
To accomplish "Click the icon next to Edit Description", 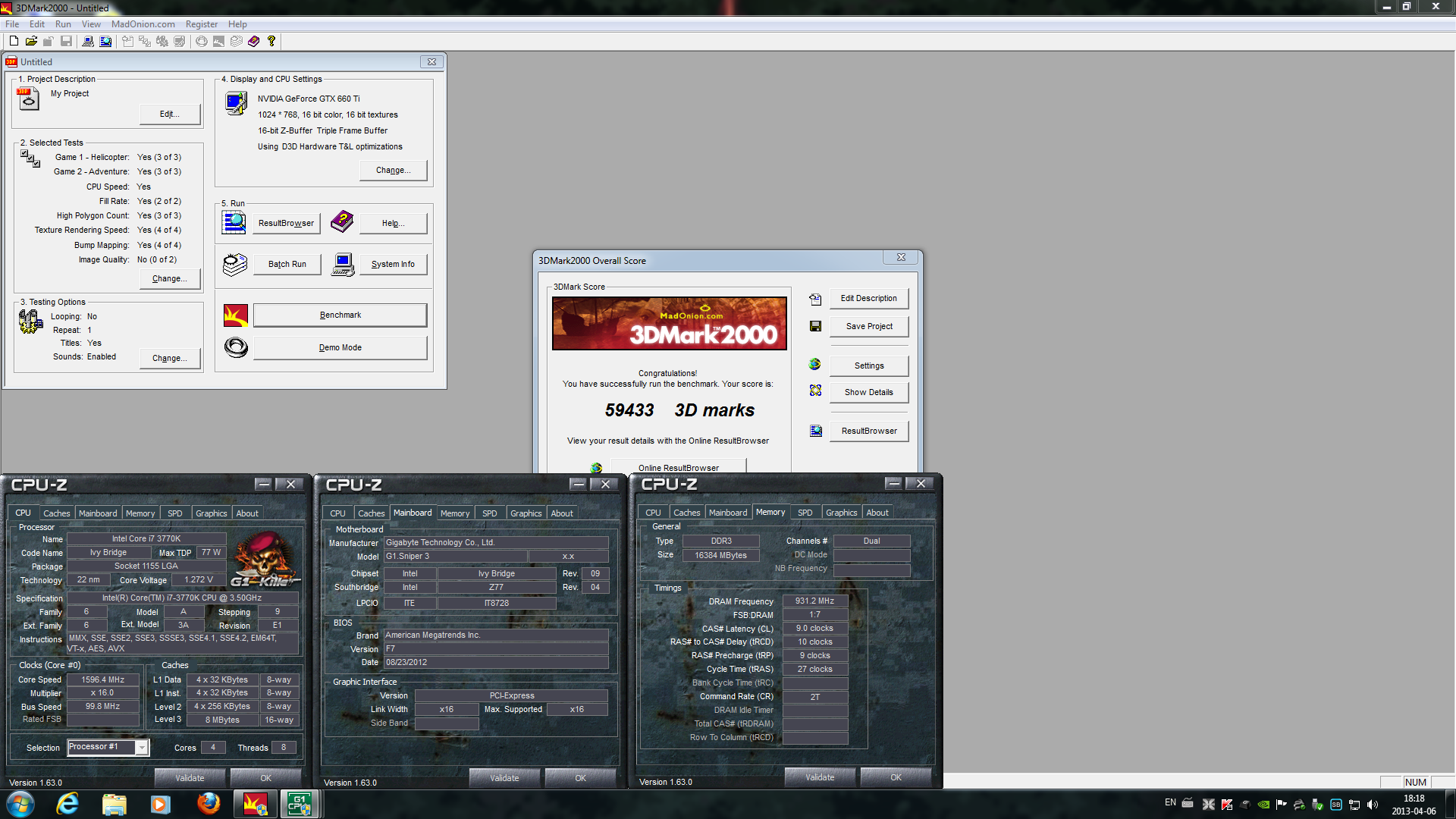I will (815, 300).
